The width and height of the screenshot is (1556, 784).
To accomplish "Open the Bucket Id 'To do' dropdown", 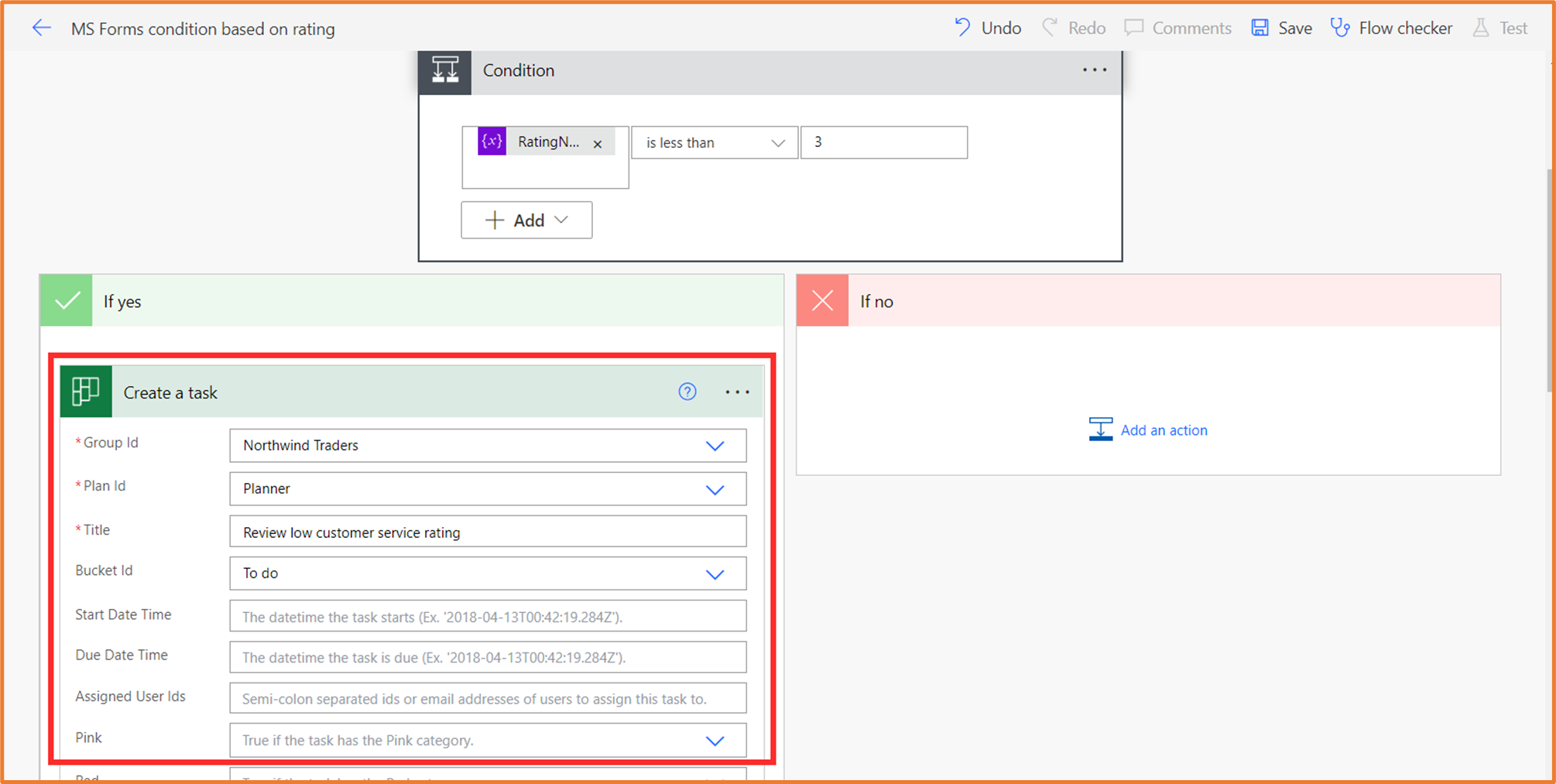I will coord(715,573).
